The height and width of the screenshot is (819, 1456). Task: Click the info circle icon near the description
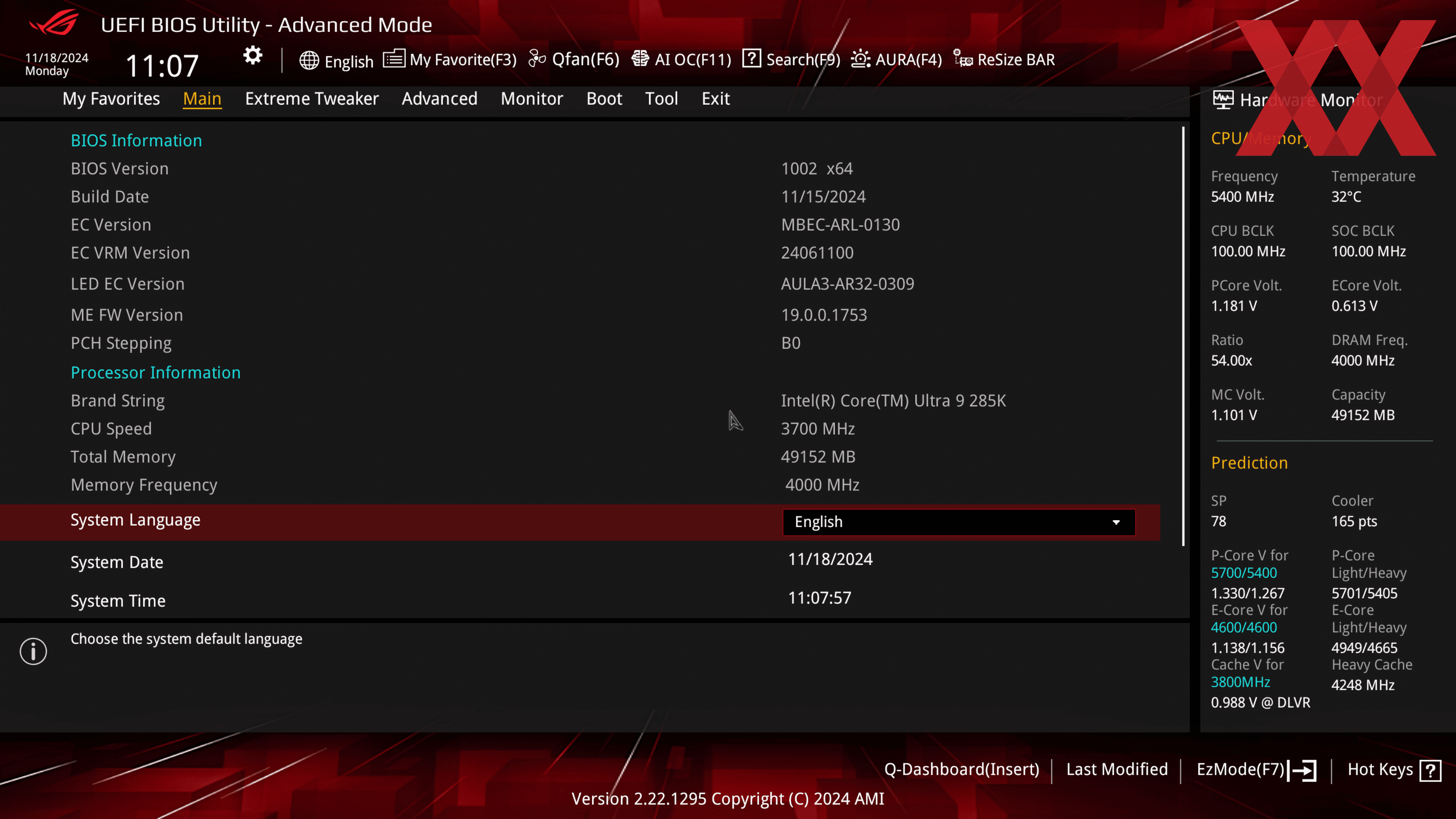pos(33,651)
